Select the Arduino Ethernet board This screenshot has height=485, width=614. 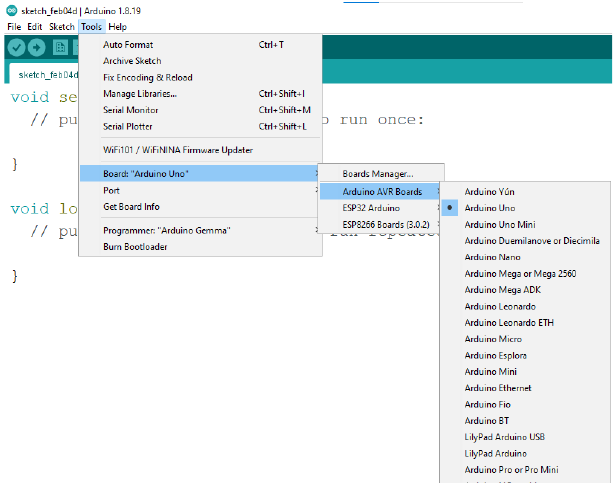(x=526, y=388)
